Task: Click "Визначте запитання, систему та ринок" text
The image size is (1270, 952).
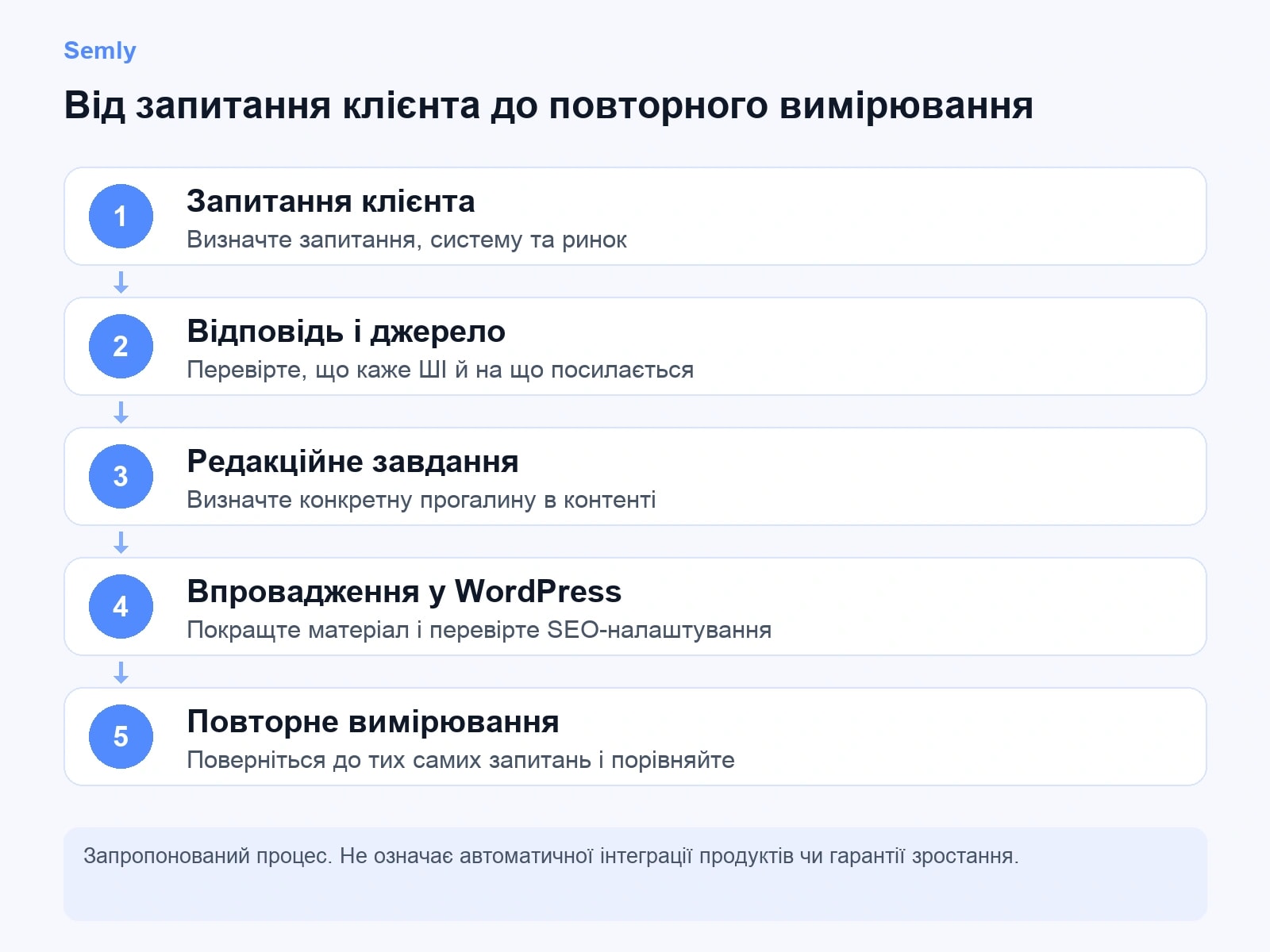Action: click(x=406, y=240)
